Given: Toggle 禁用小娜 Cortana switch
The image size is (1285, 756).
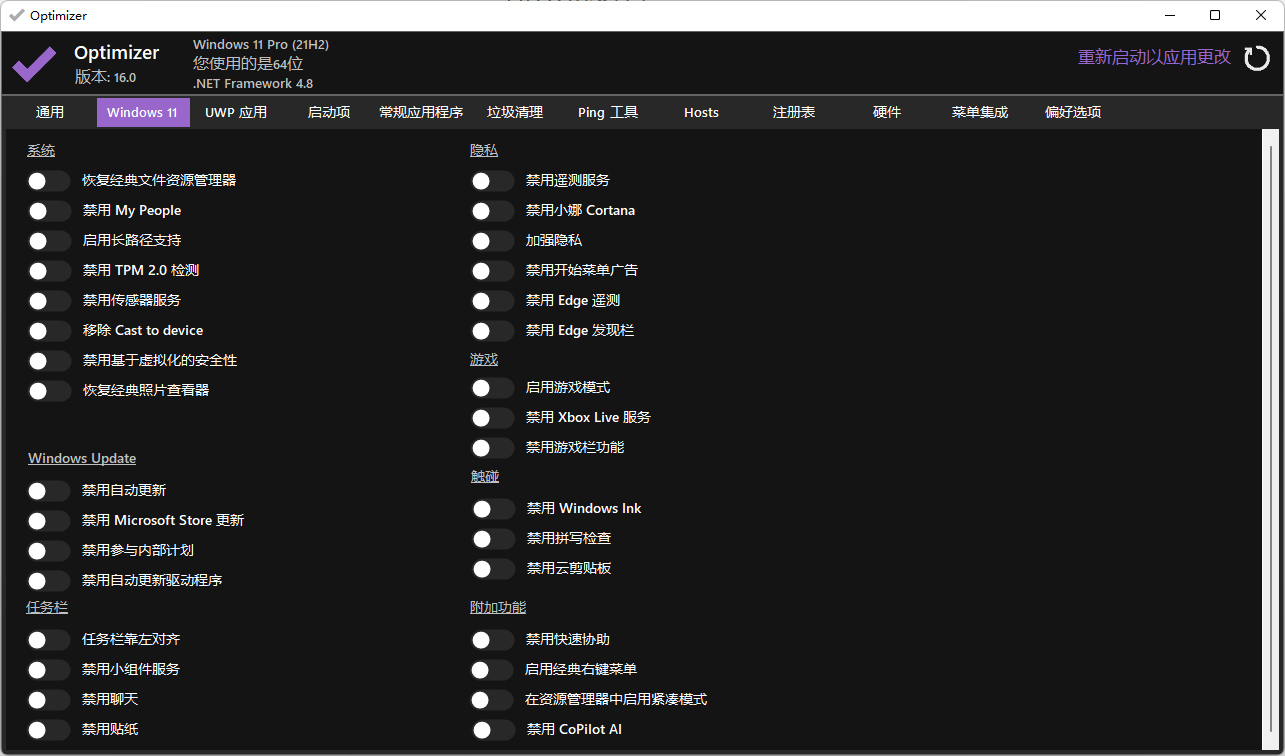Looking at the screenshot, I should [x=493, y=211].
